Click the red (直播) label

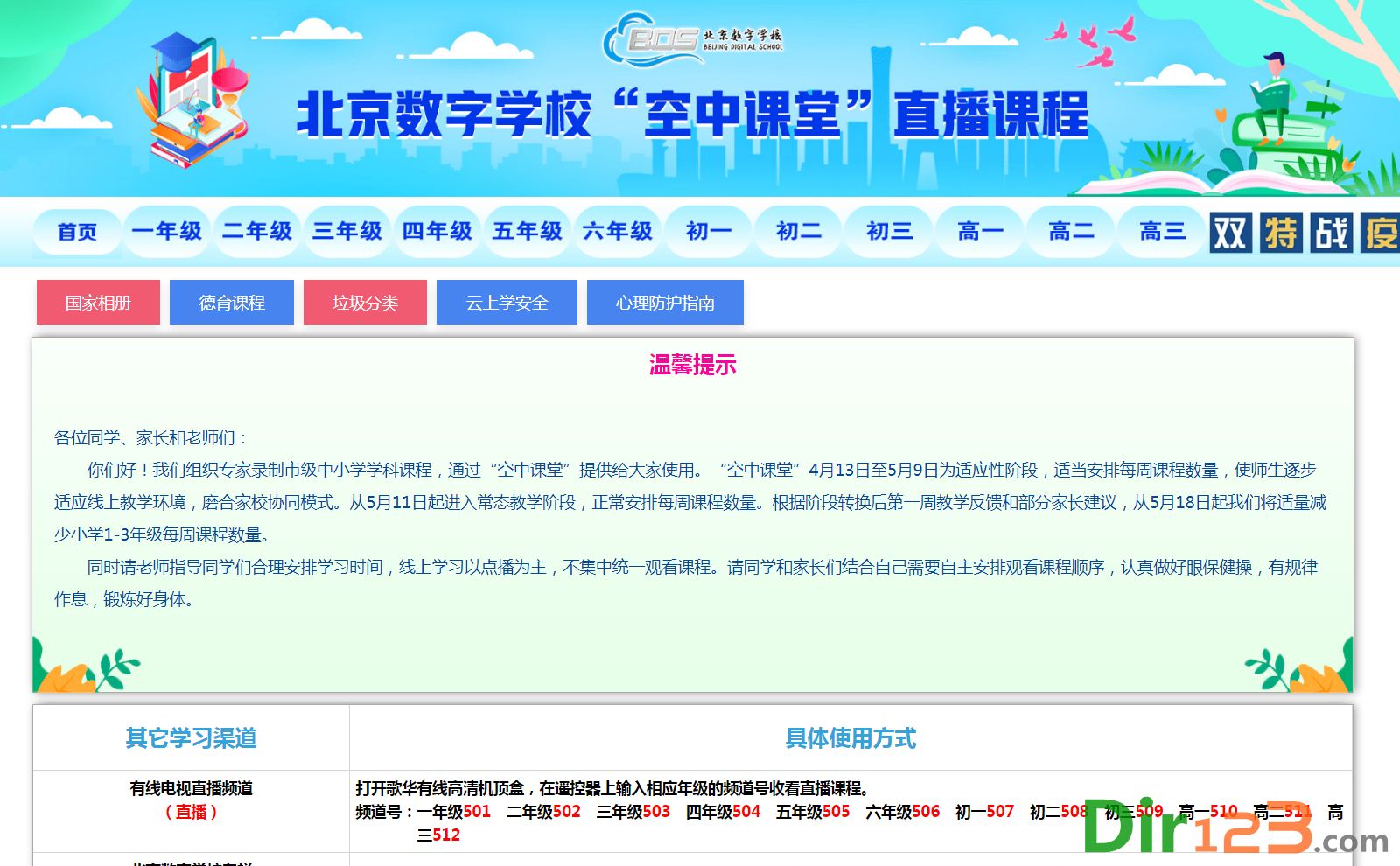pyautogui.click(x=191, y=812)
